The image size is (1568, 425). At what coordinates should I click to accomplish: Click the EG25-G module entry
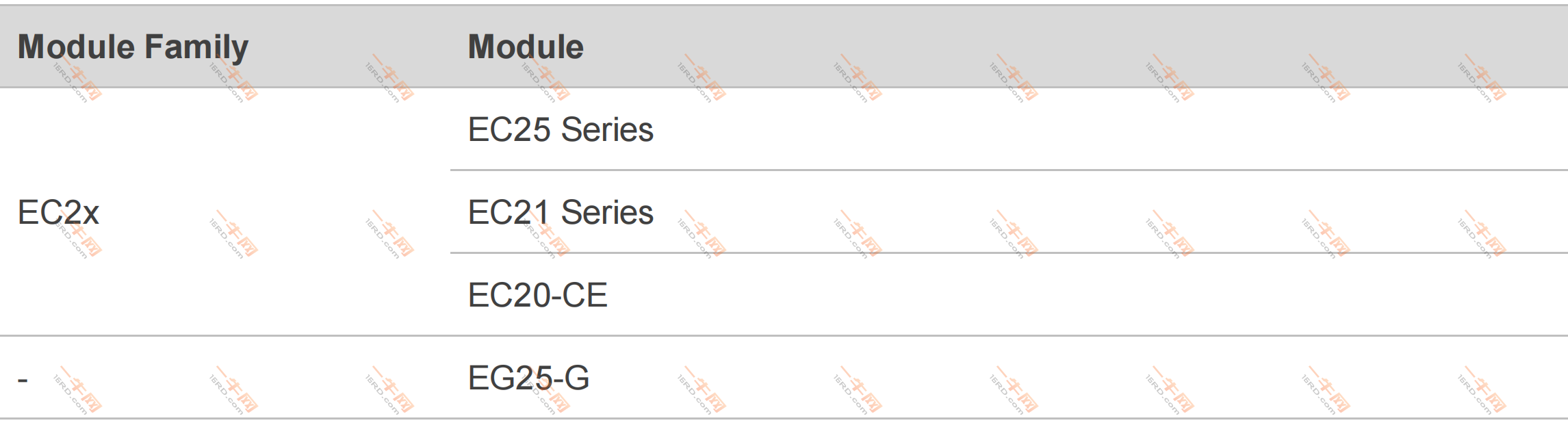pyautogui.click(x=528, y=378)
